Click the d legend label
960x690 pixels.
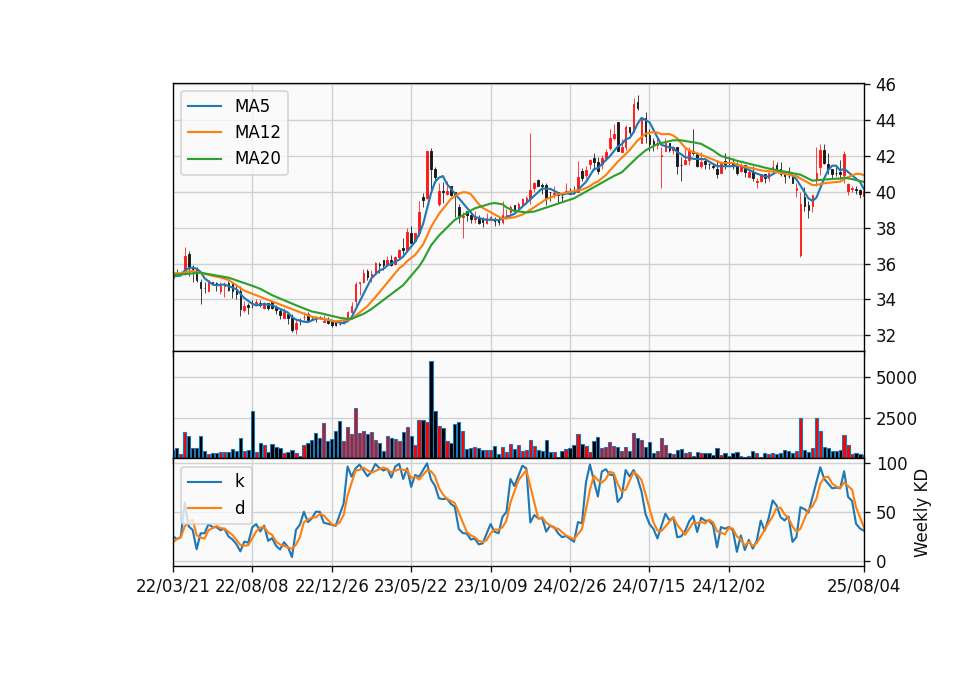[239, 508]
